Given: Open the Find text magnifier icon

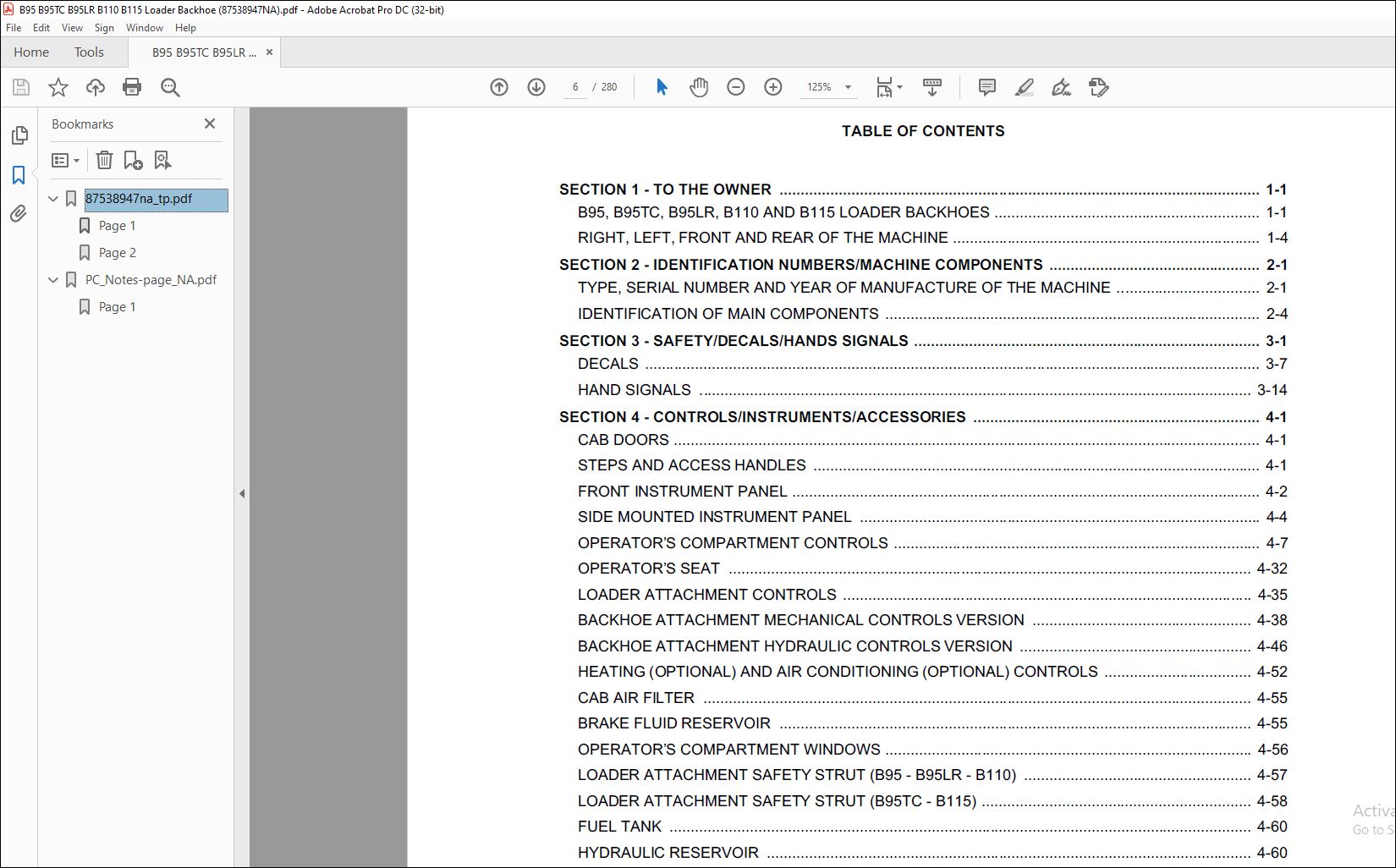Looking at the screenshot, I should tap(170, 87).
